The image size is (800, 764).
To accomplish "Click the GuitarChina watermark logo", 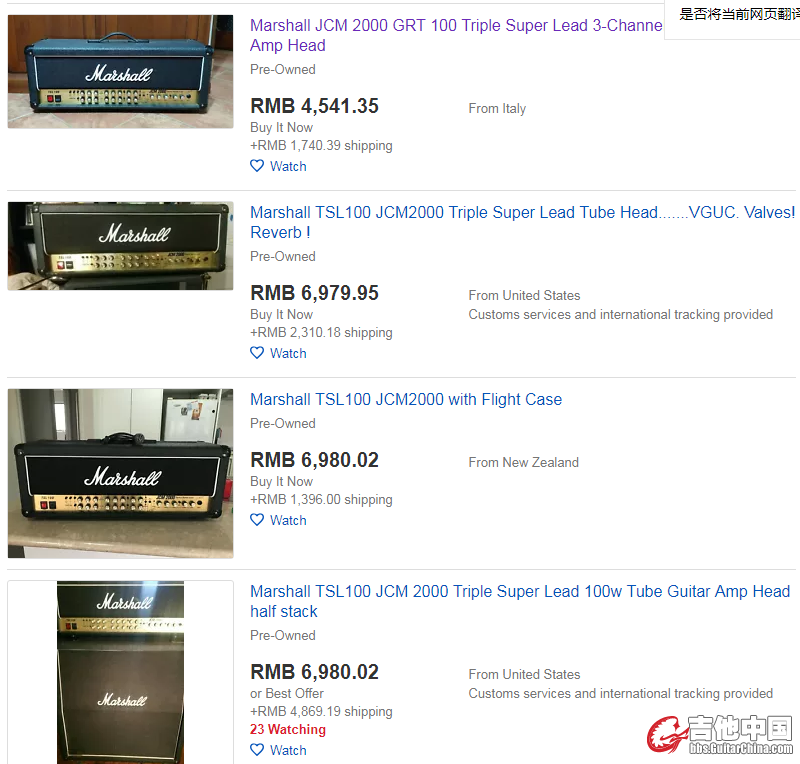I will click(720, 734).
